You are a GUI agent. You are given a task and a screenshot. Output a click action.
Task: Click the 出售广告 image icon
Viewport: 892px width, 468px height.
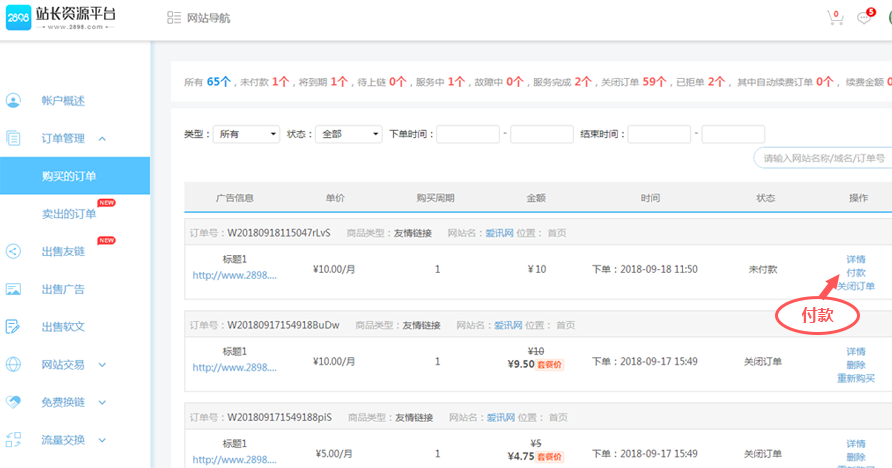[14, 290]
